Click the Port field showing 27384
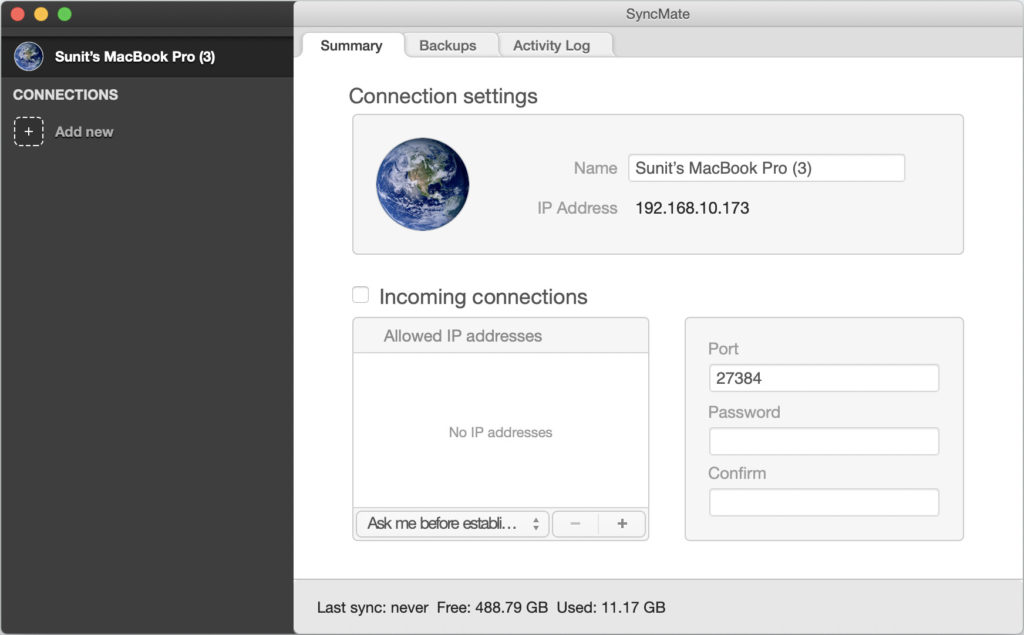Screen dimensions: 1024x635 click(823, 378)
